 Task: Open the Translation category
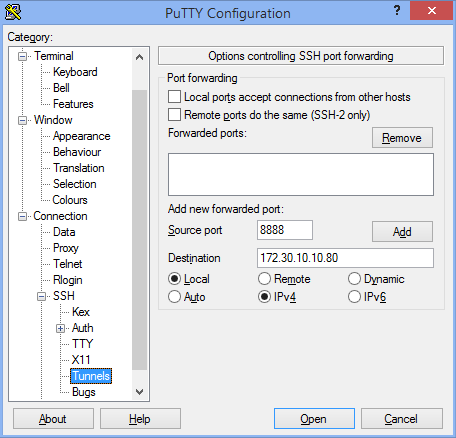click(79, 168)
